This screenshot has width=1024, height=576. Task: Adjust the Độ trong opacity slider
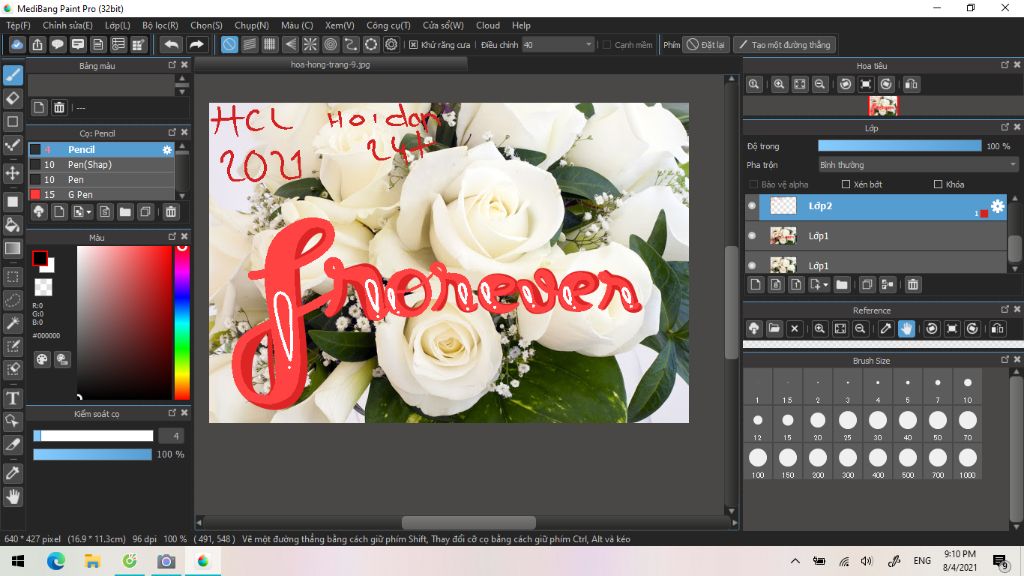coord(899,146)
